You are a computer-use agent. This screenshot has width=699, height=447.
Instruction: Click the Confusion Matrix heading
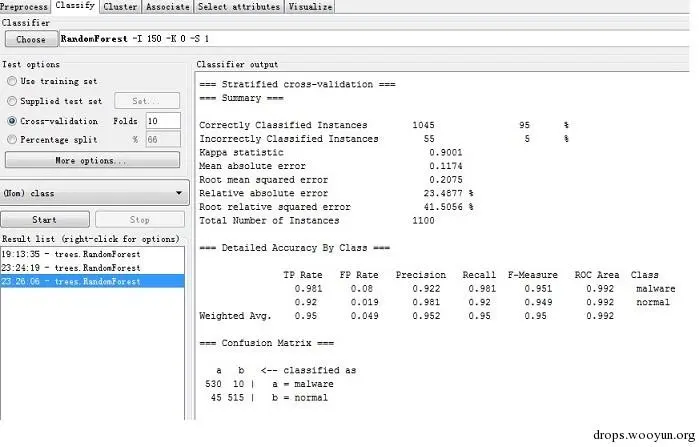pyautogui.click(x=267, y=343)
